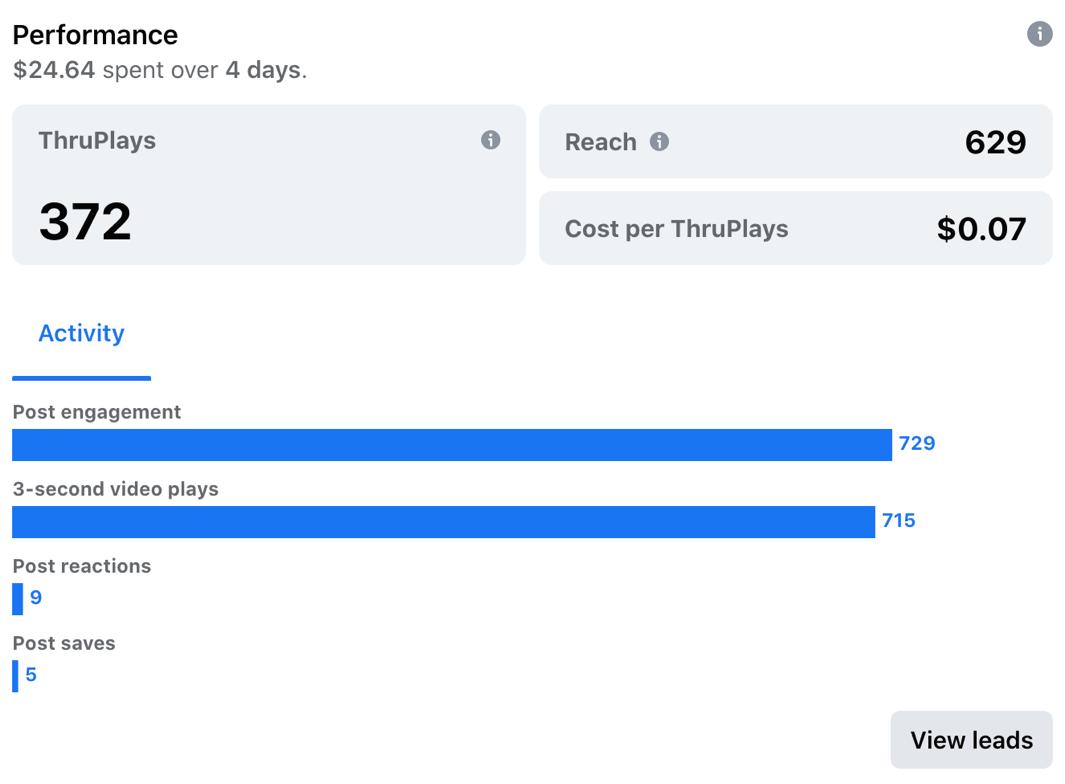Viewport: 1065px width, 784px height.
Task: Click the 3-second video plays bar
Action: click(443, 521)
